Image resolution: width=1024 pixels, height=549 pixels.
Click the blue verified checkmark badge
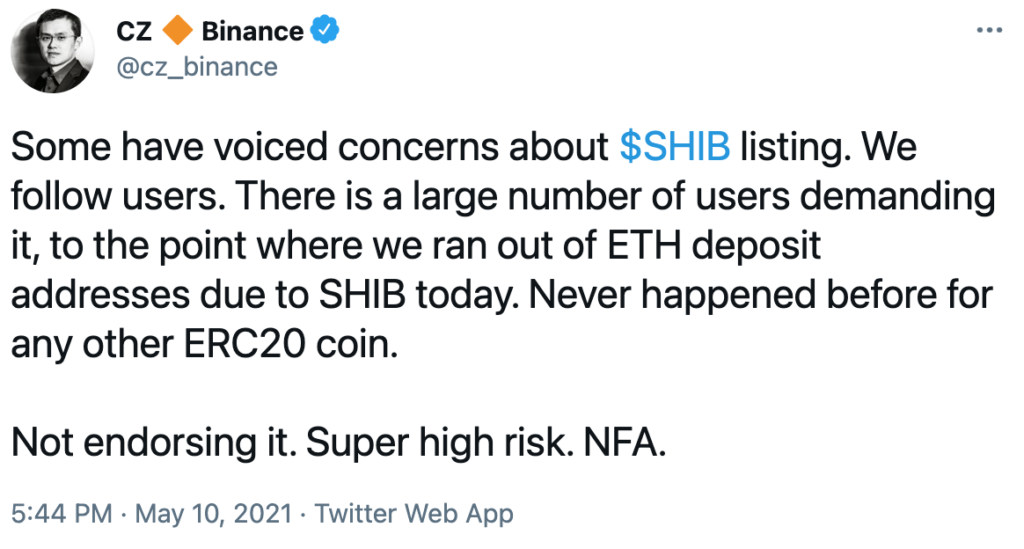(x=325, y=31)
